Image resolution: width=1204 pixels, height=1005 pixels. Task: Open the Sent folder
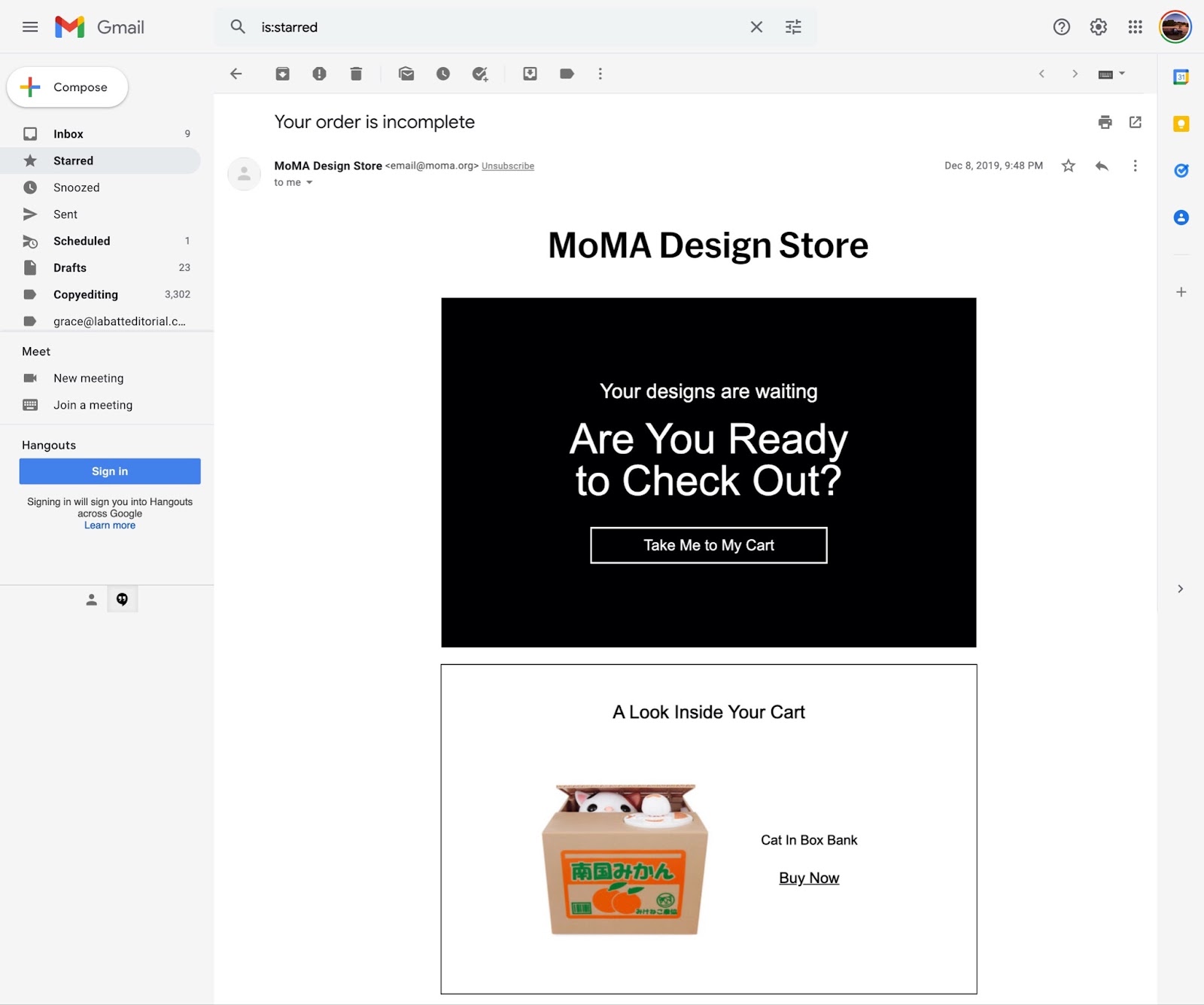click(x=100, y=214)
